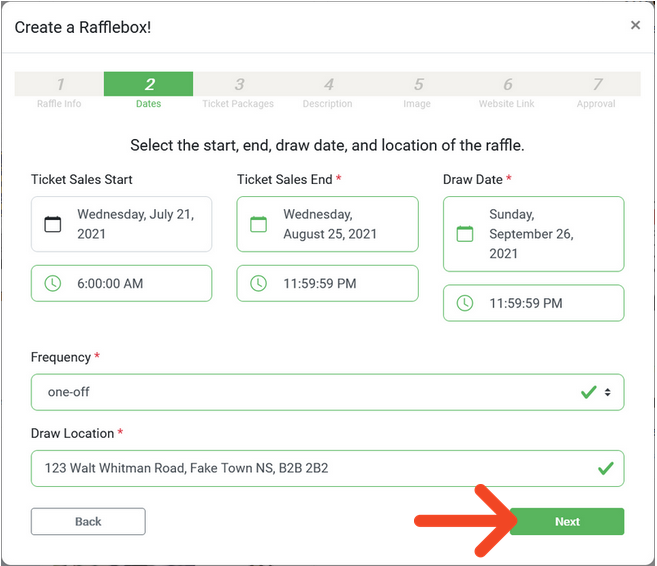Image resolution: width=657 pixels, height=566 pixels.
Task: Click the up-down arrows in the Frequency selector
Action: tap(608, 392)
